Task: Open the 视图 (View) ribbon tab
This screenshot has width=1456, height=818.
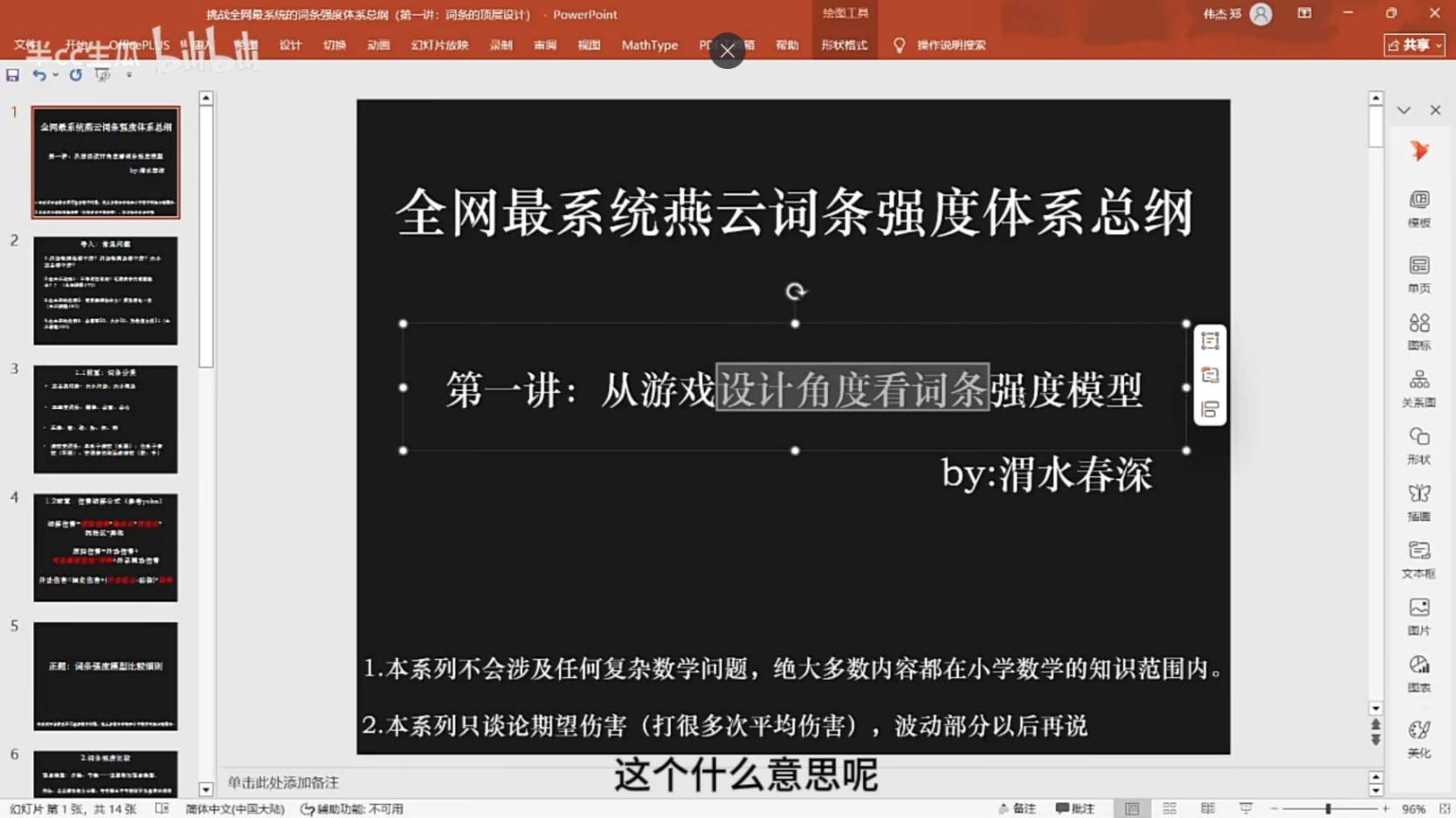Action: [589, 45]
